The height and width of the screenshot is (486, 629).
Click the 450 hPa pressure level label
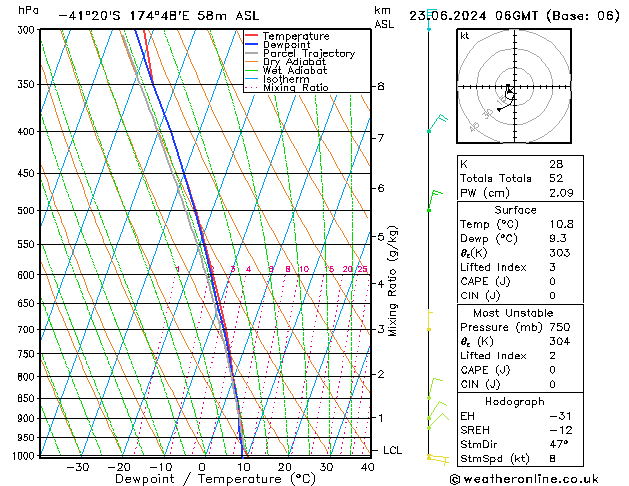point(28,174)
